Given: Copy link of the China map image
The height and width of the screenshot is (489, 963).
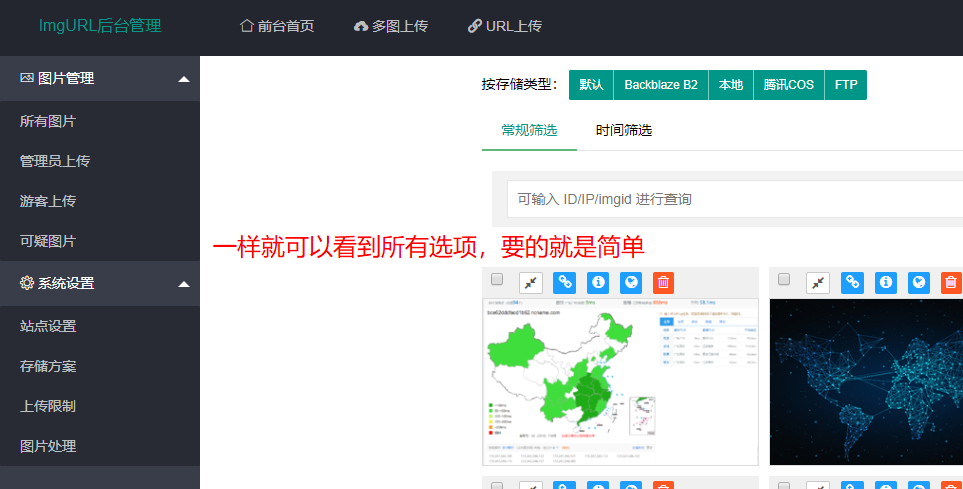Looking at the screenshot, I should tap(565, 283).
